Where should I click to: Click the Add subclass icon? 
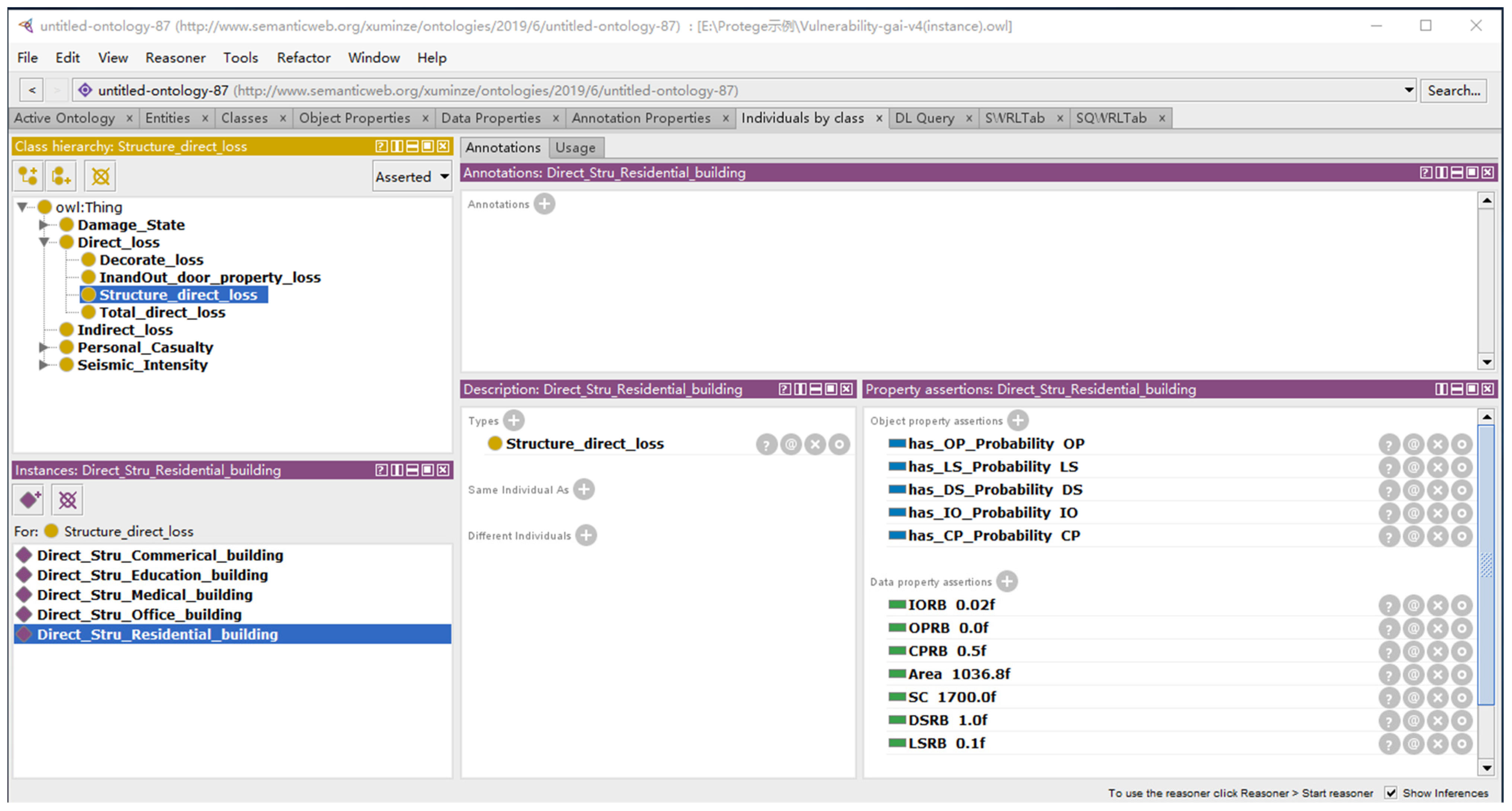pos(28,176)
